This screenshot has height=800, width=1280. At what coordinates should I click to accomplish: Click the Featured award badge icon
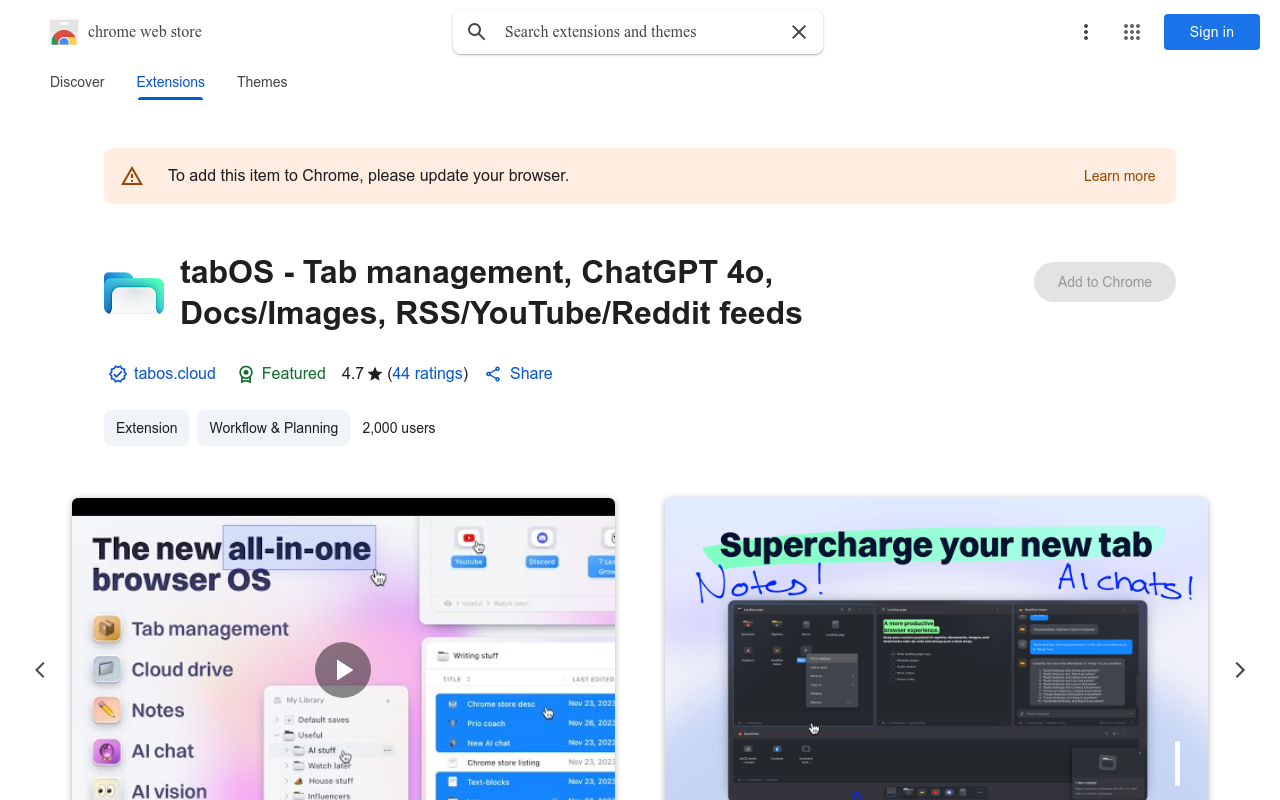246,374
